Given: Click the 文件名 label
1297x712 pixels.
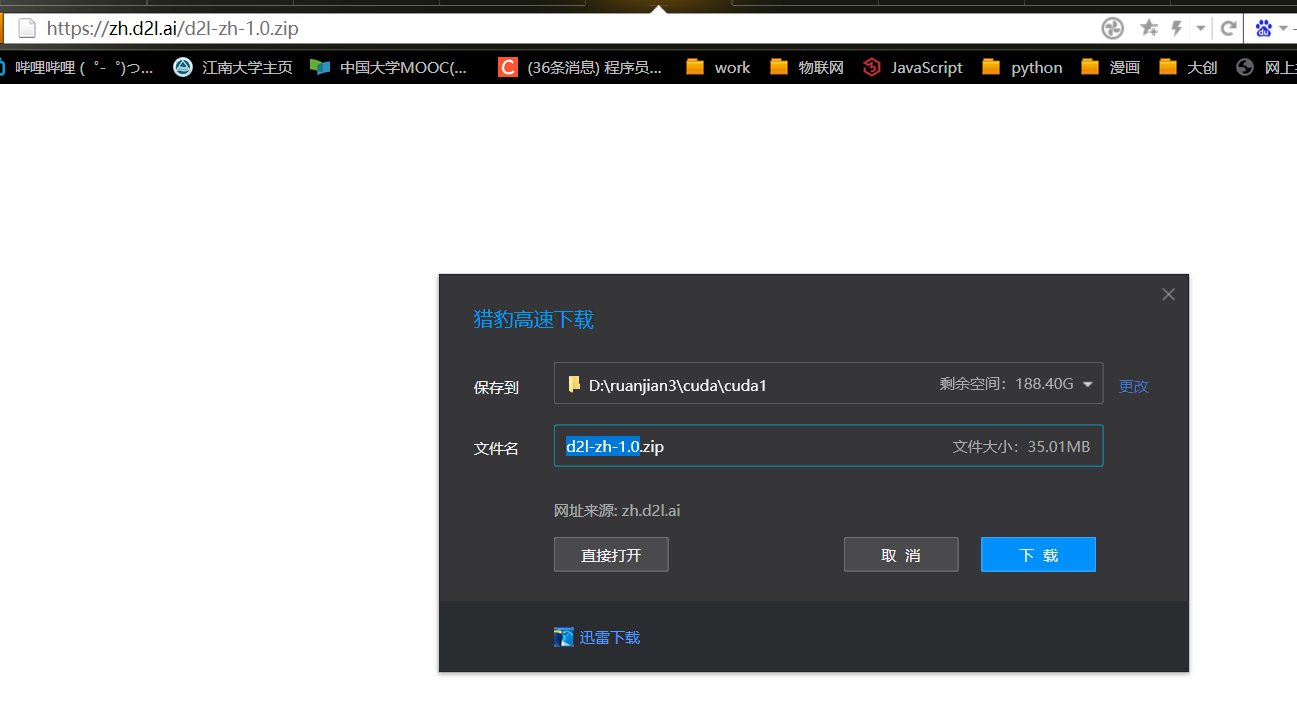Looking at the screenshot, I should pos(496,448).
